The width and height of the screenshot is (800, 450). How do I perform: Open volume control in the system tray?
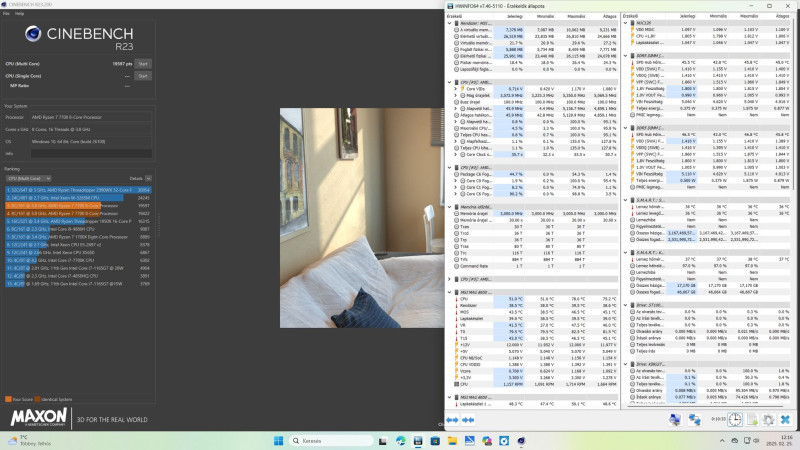(x=757, y=441)
